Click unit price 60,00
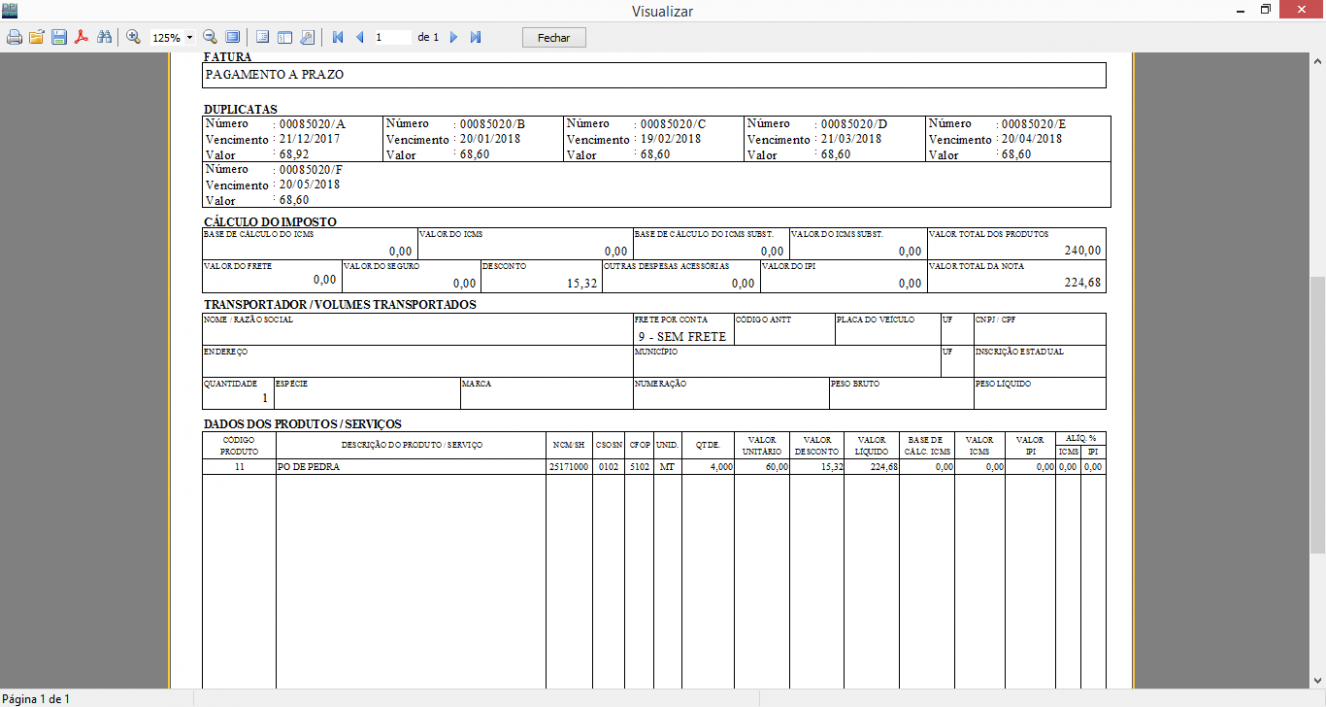 [x=776, y=467]
